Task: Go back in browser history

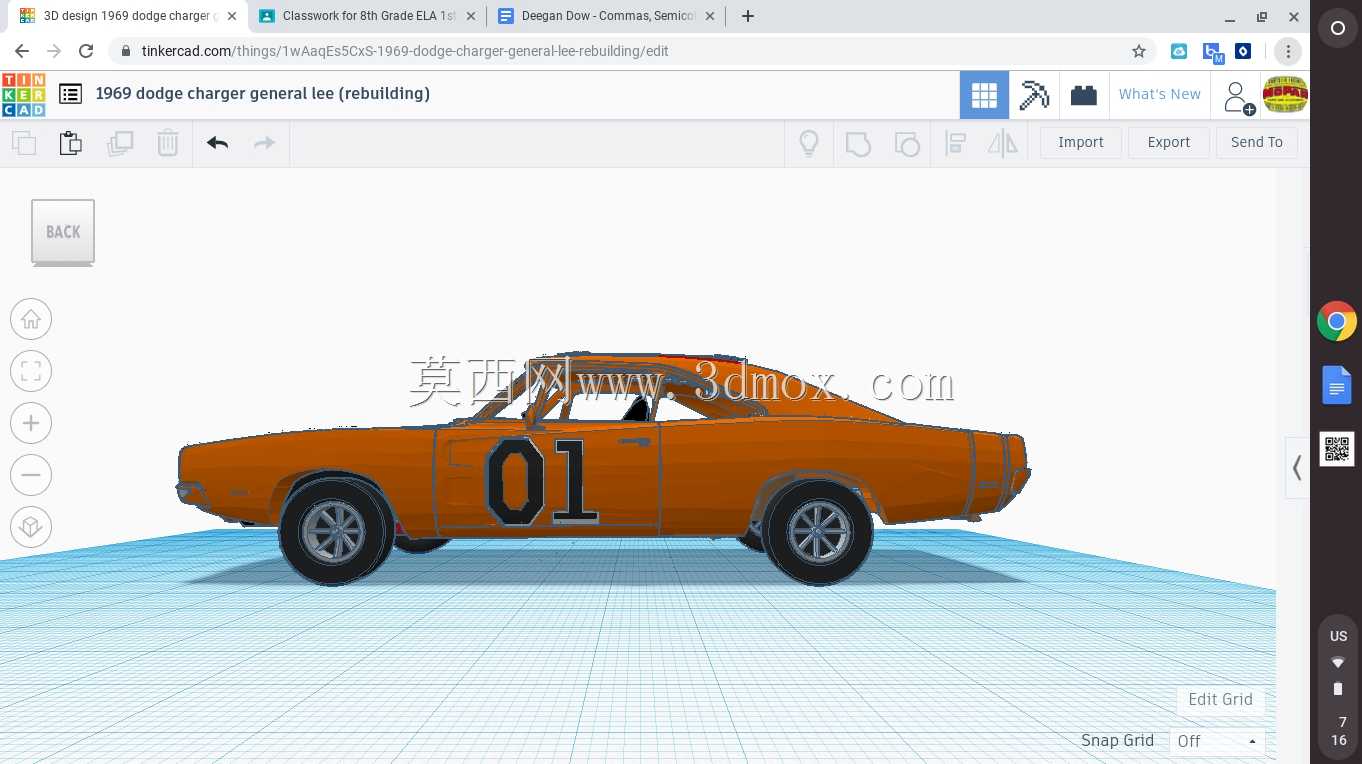Action: point(22,51)
